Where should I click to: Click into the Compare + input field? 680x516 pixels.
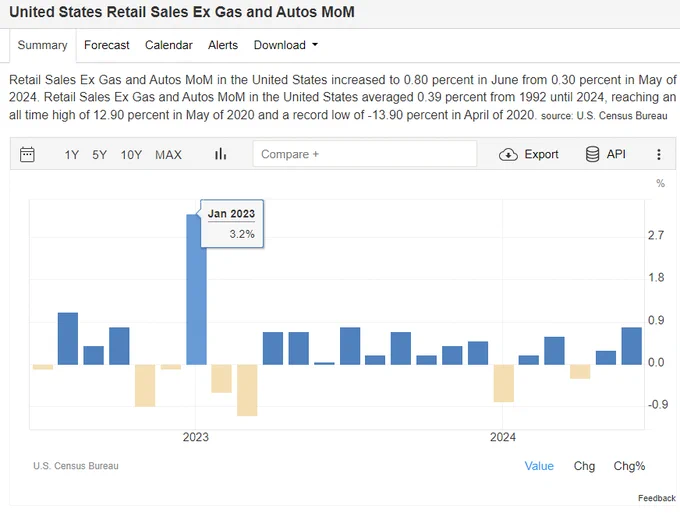coord(365,154)
